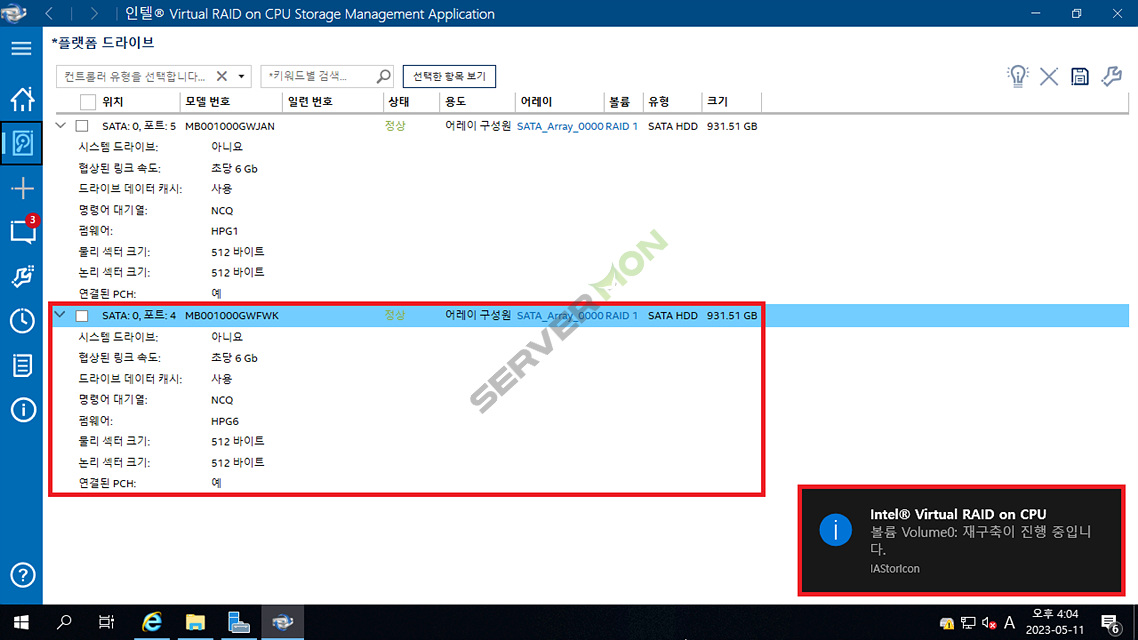Go to the Home page icon
Viewport: 1138px width, 640px height.
[x=22, y=99]
